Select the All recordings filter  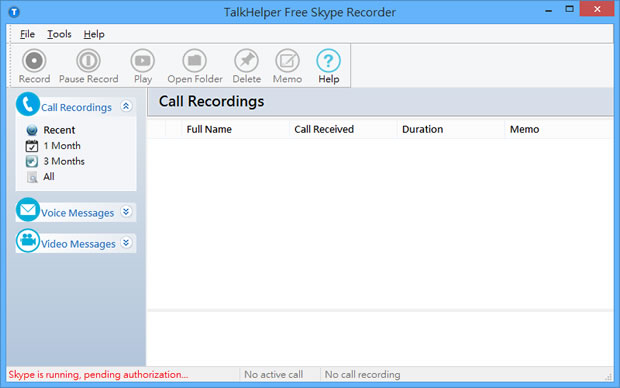(x=49, y=177)
